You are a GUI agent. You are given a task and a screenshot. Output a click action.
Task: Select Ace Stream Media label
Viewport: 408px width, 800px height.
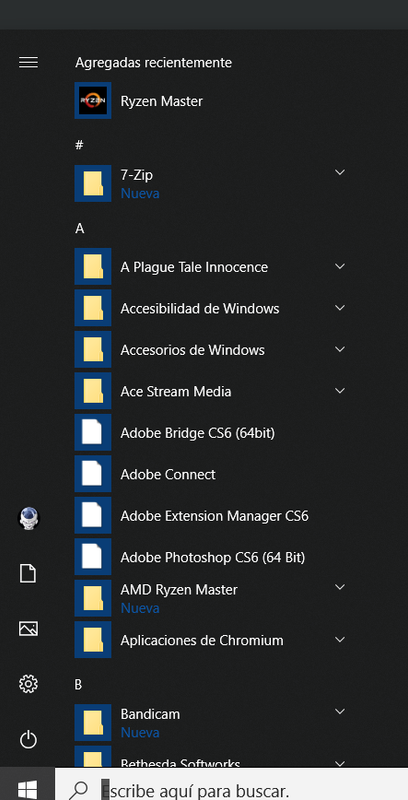175,391
